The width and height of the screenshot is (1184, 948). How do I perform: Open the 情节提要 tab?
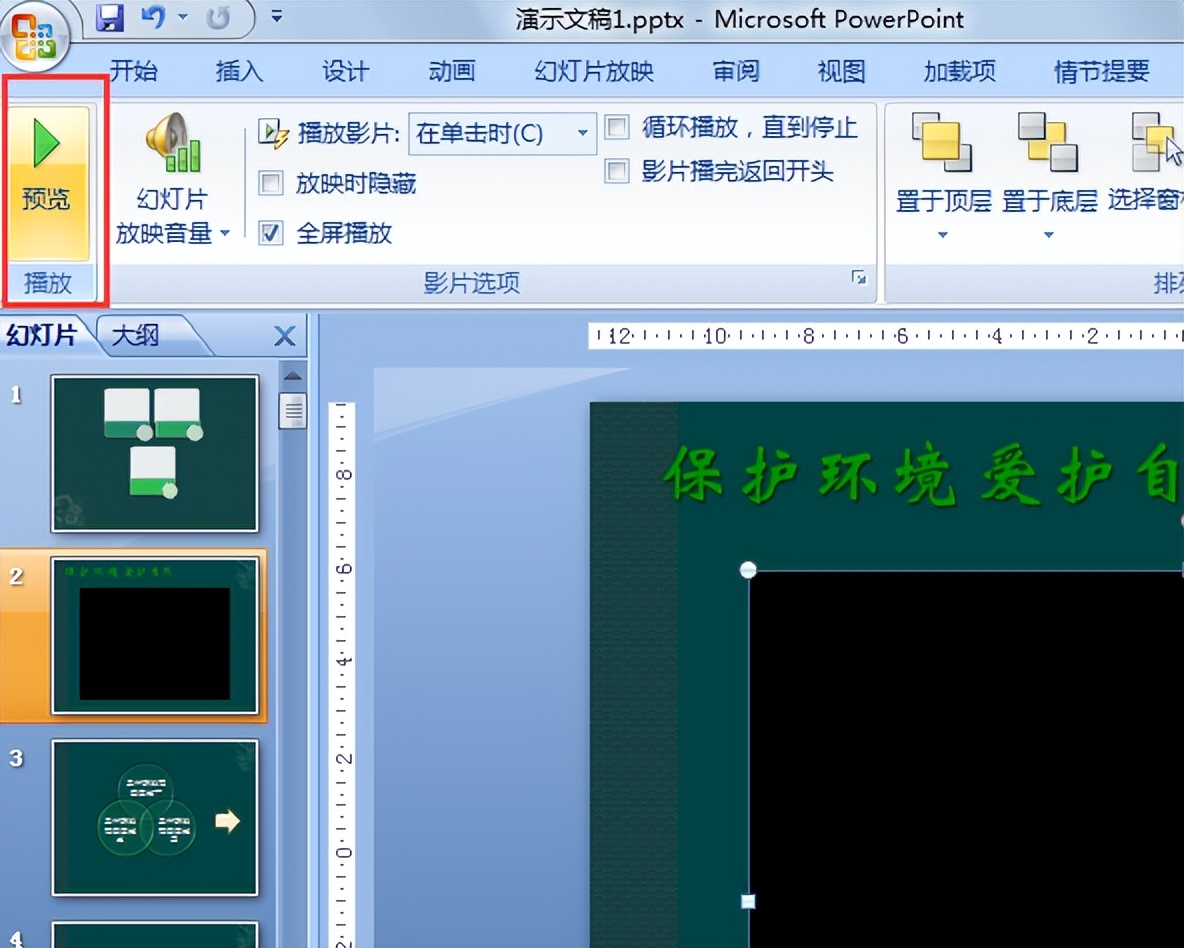click(x=1102, y=71)
